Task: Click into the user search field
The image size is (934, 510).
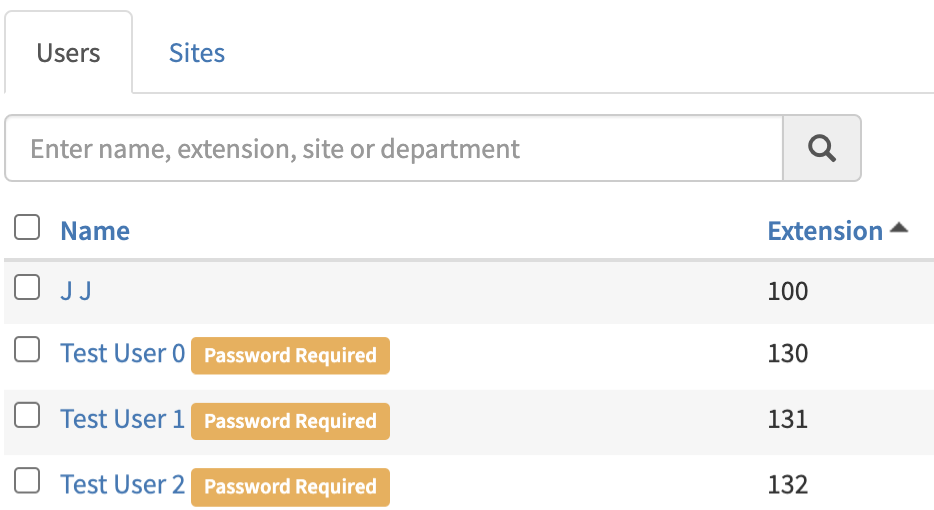Action: click(x=394, y=149)
